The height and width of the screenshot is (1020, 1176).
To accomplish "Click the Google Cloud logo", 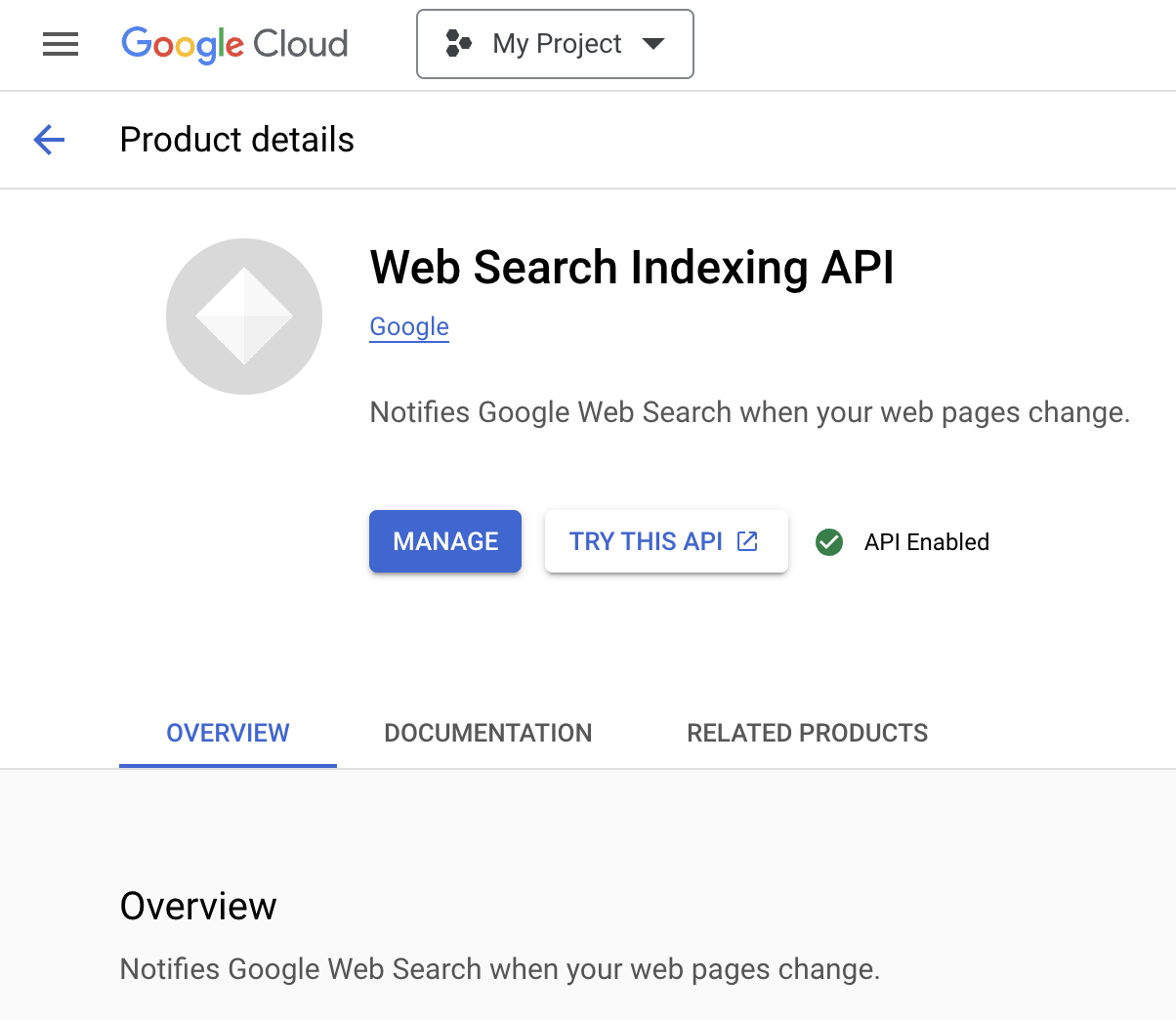I will [x=234, y=44].
